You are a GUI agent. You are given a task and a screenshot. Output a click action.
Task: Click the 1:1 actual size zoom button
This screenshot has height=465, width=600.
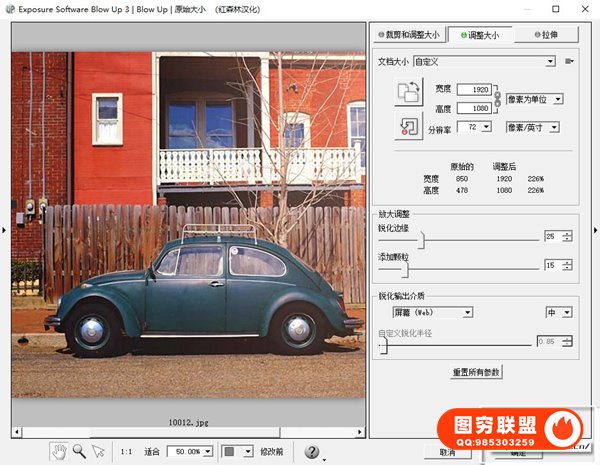coord(128,452)
